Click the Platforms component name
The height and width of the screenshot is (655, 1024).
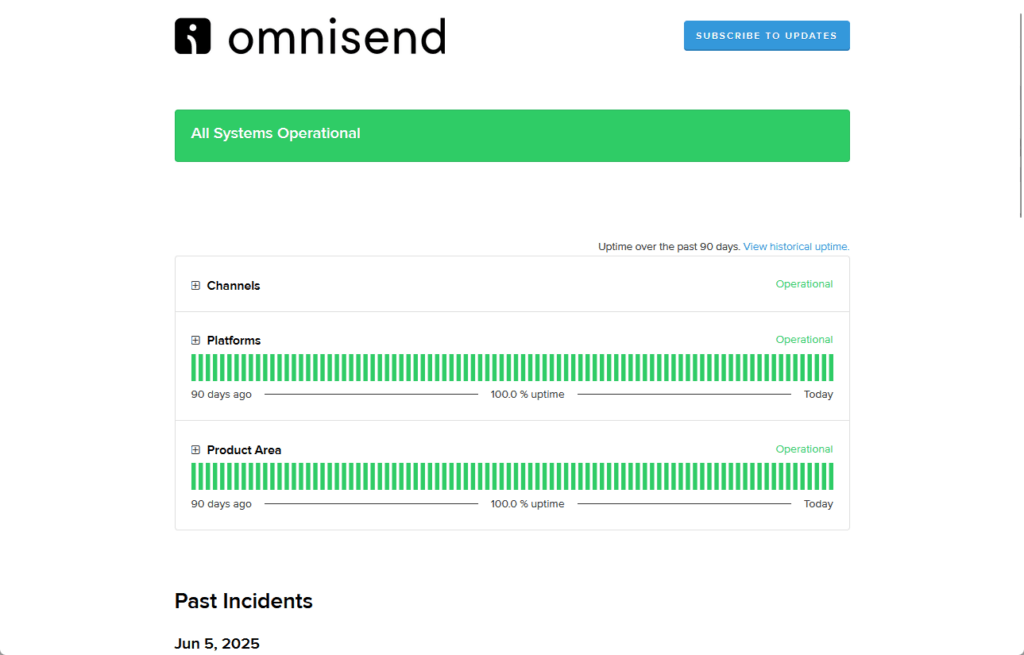[234, 340]
